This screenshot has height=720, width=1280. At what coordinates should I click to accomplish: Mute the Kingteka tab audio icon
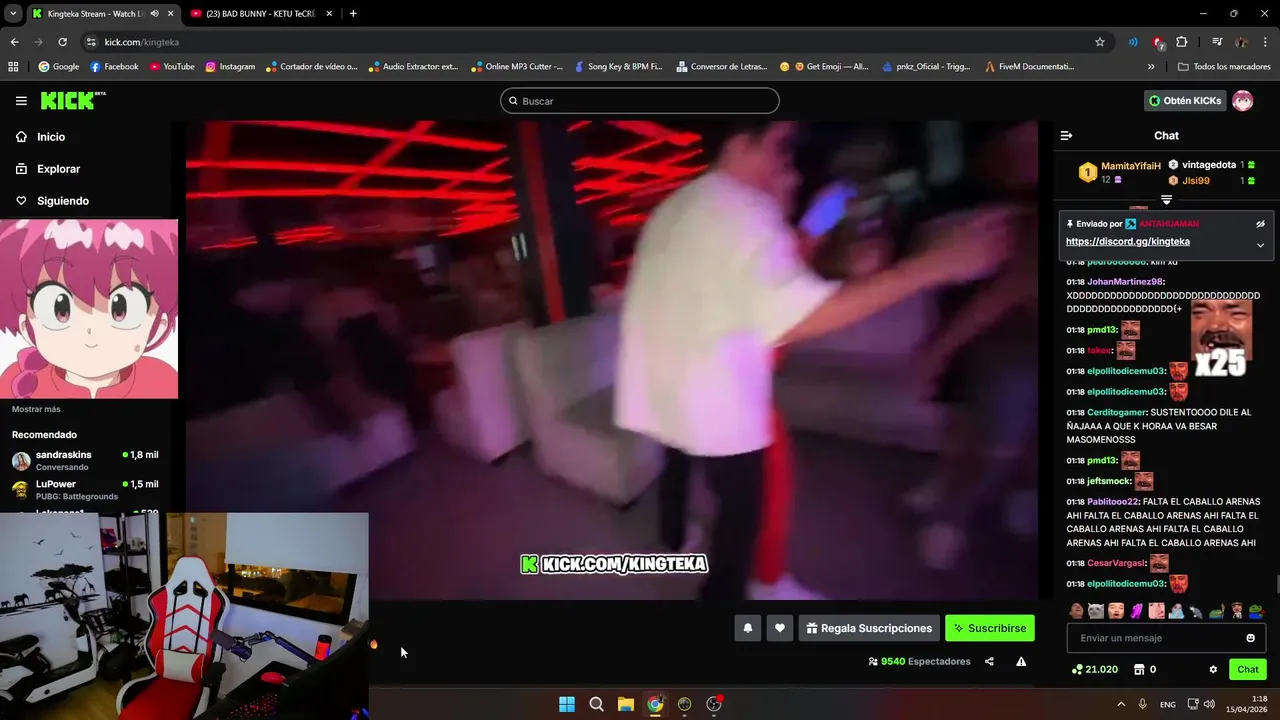154,13
